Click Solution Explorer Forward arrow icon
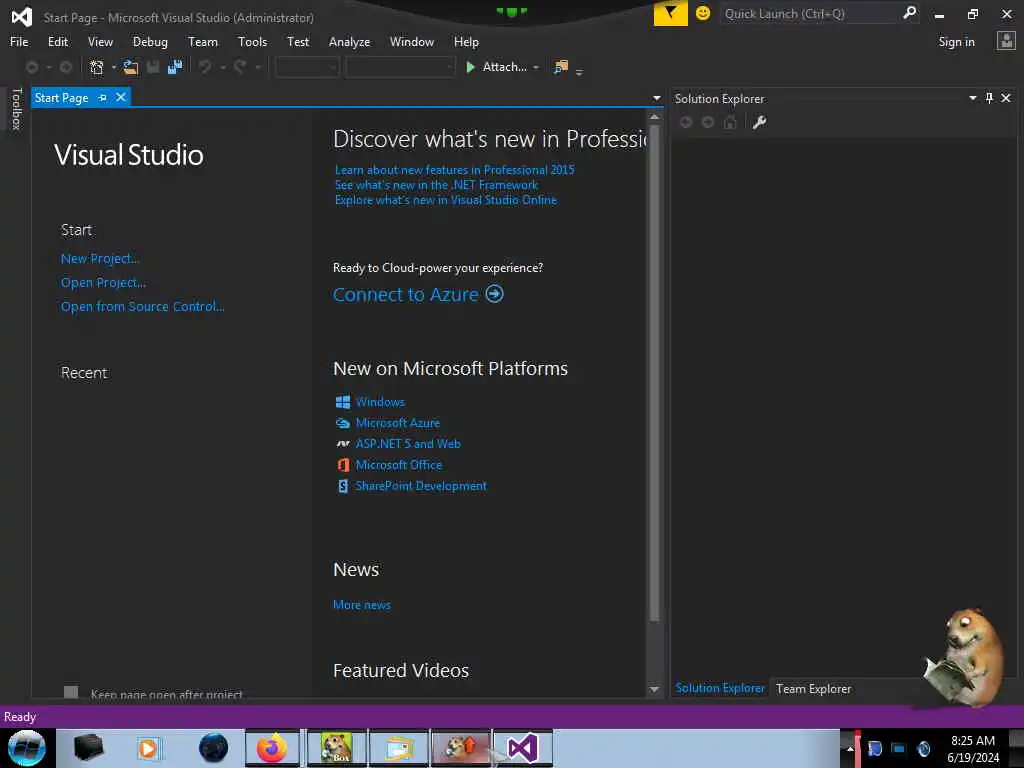 [x=707, y=122]
